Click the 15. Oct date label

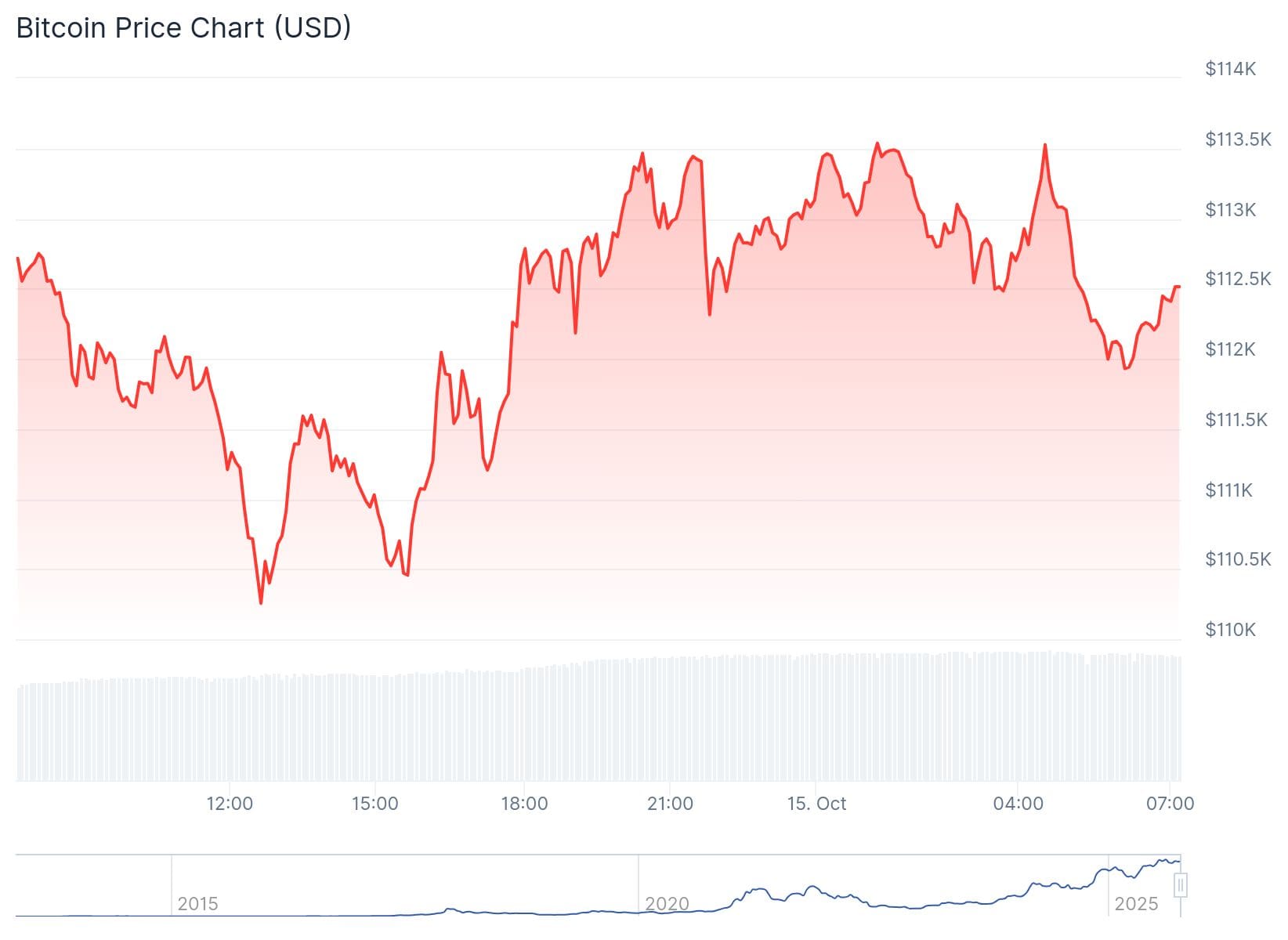pyautogui.click(x=816, y=804)
